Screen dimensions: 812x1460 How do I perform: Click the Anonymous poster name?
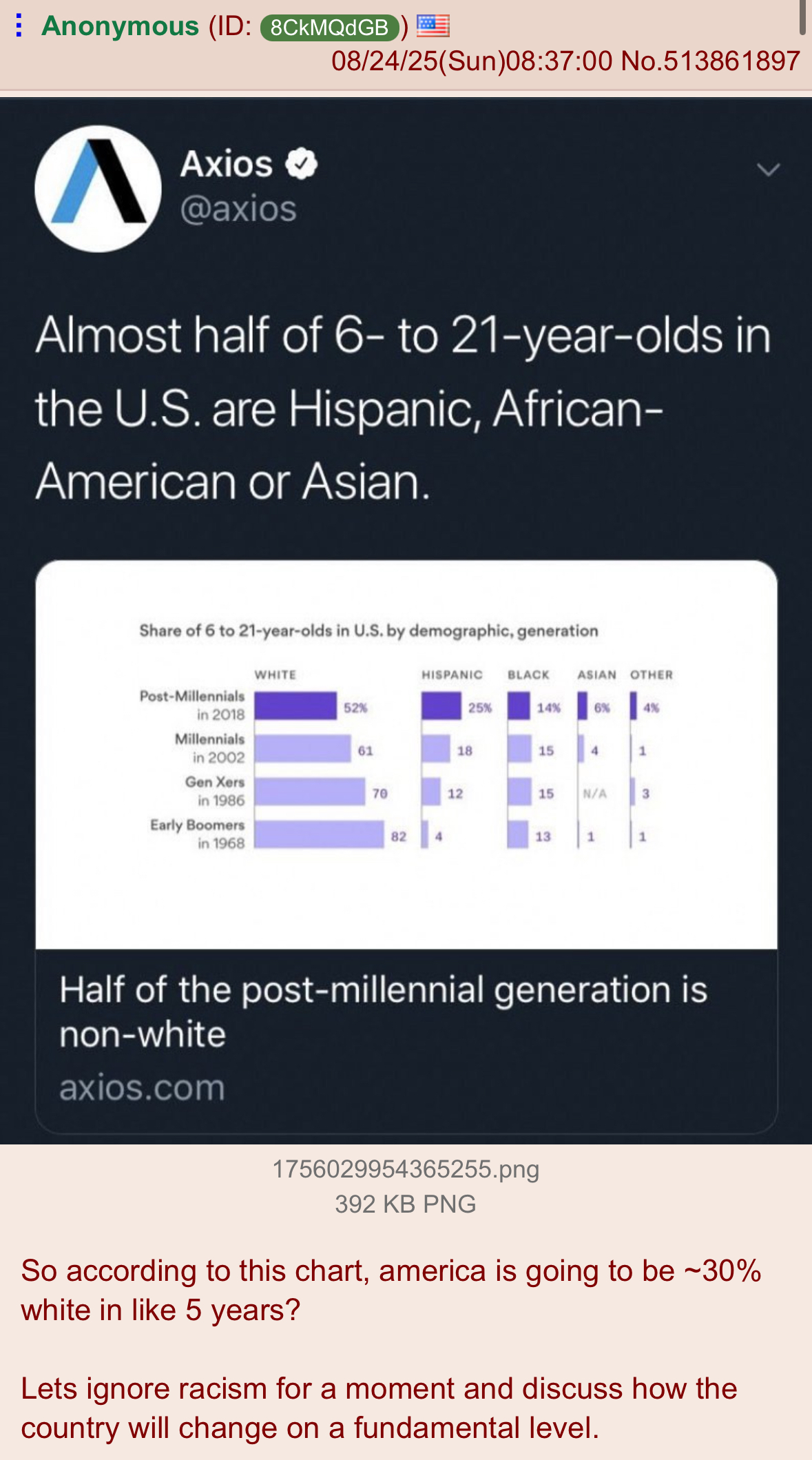pyautogui.click(x=121, y=26)
